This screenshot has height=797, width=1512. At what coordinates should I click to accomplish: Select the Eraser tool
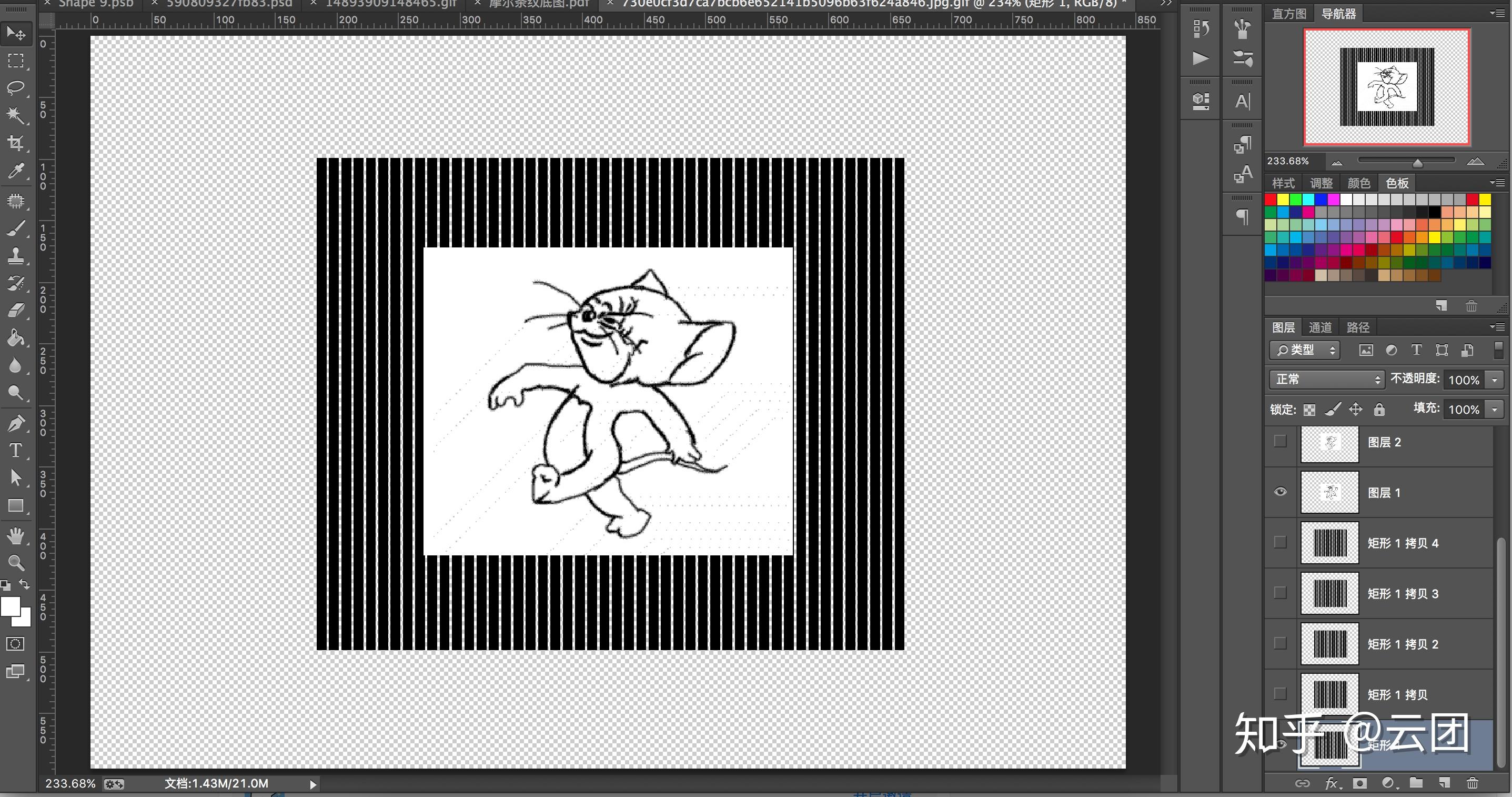pos(16,310)
